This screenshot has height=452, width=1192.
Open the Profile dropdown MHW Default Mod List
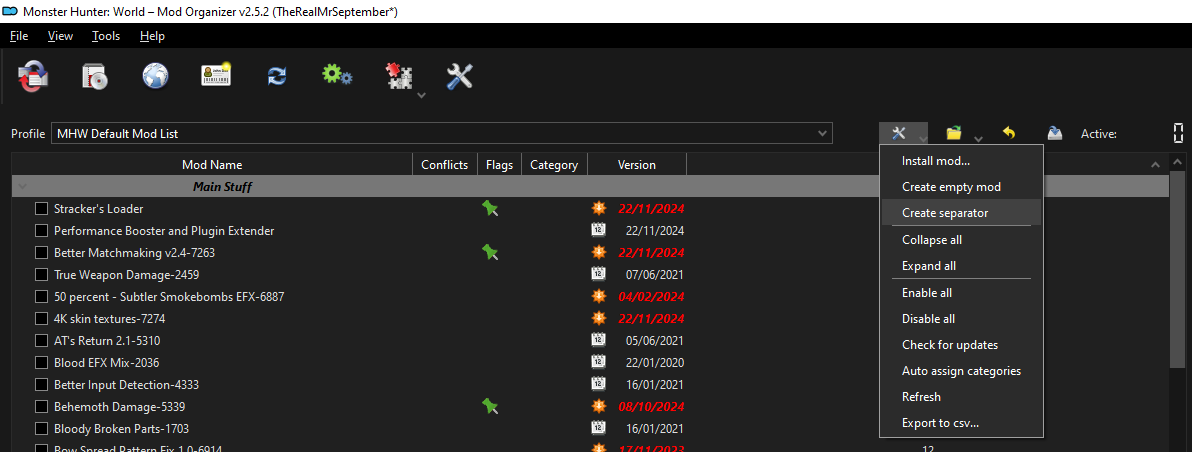coord(442,133)
